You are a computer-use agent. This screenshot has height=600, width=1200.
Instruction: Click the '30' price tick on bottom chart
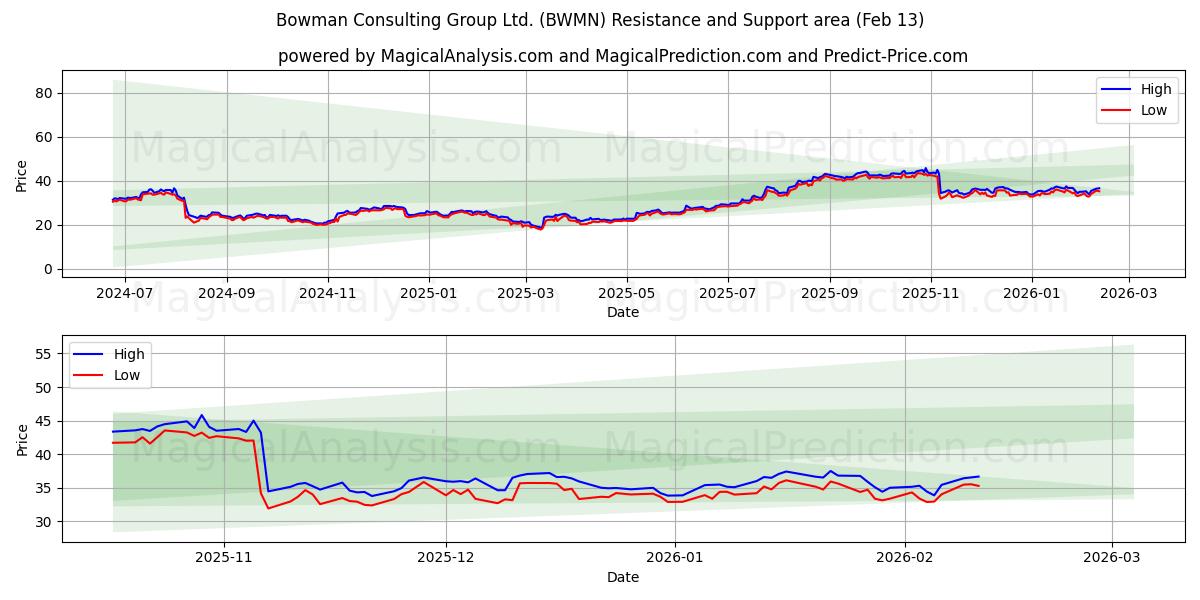tap(45, 522)
